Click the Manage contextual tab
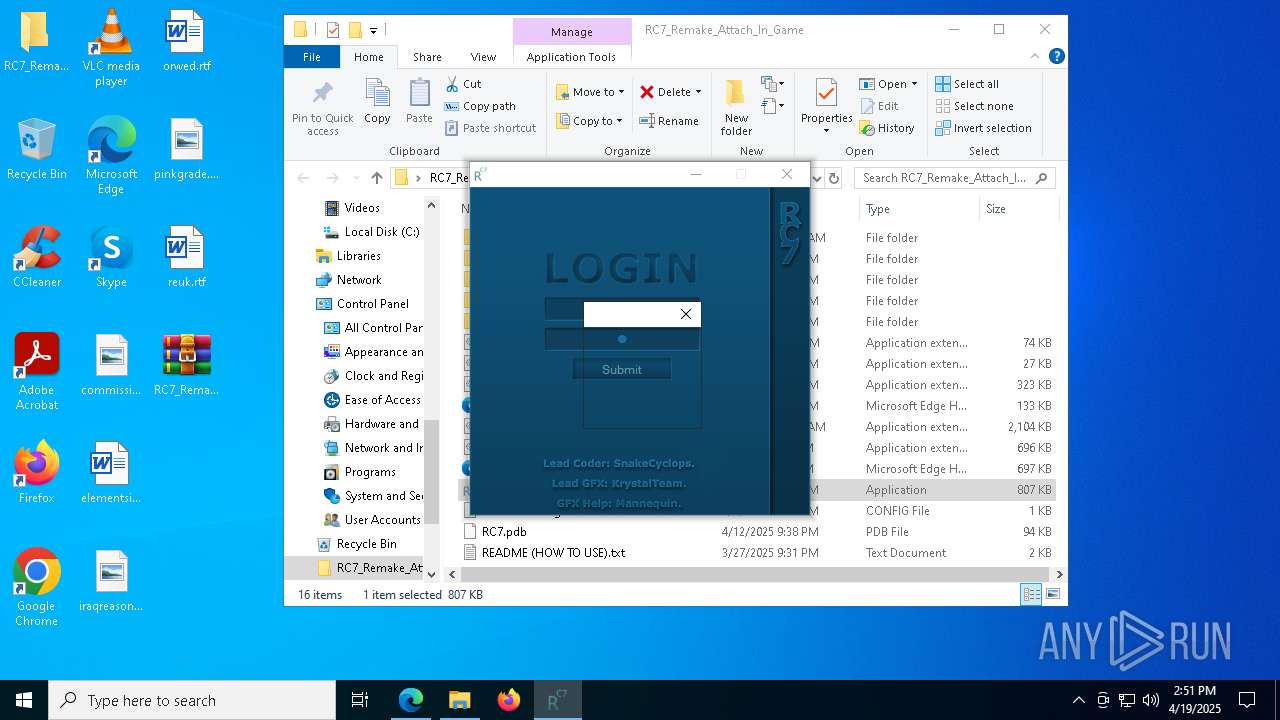1280x720 pixels. coord(571,32)
